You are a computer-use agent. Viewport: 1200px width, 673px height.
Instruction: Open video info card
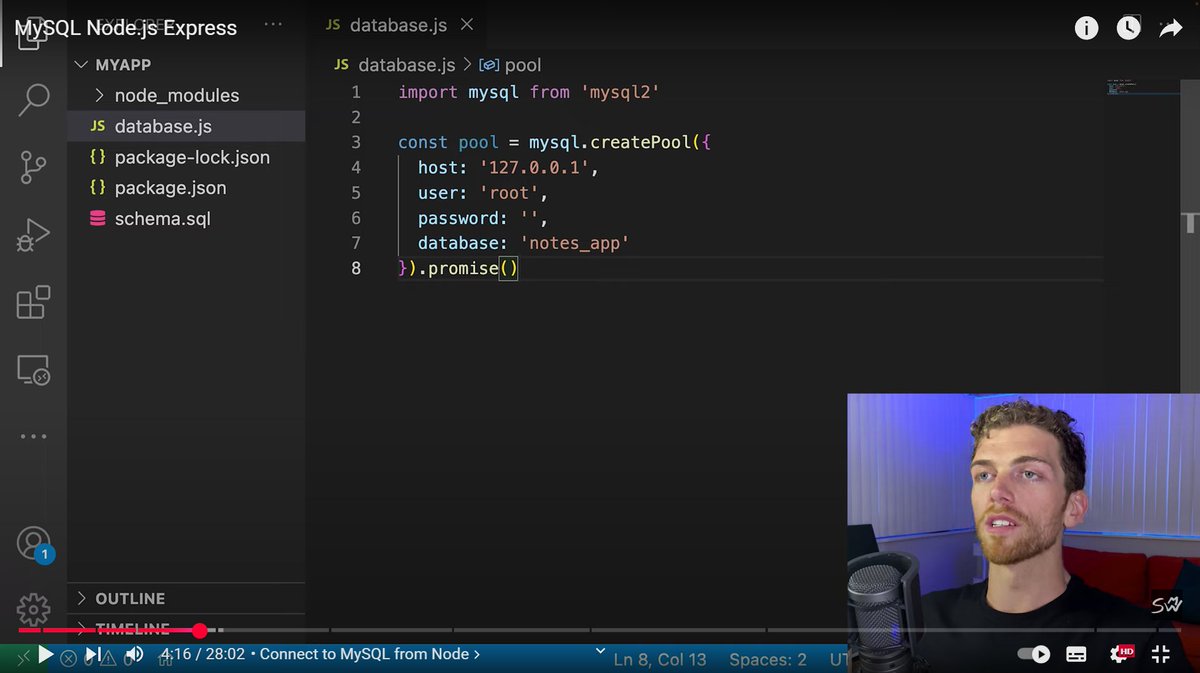coord(1086,29)
